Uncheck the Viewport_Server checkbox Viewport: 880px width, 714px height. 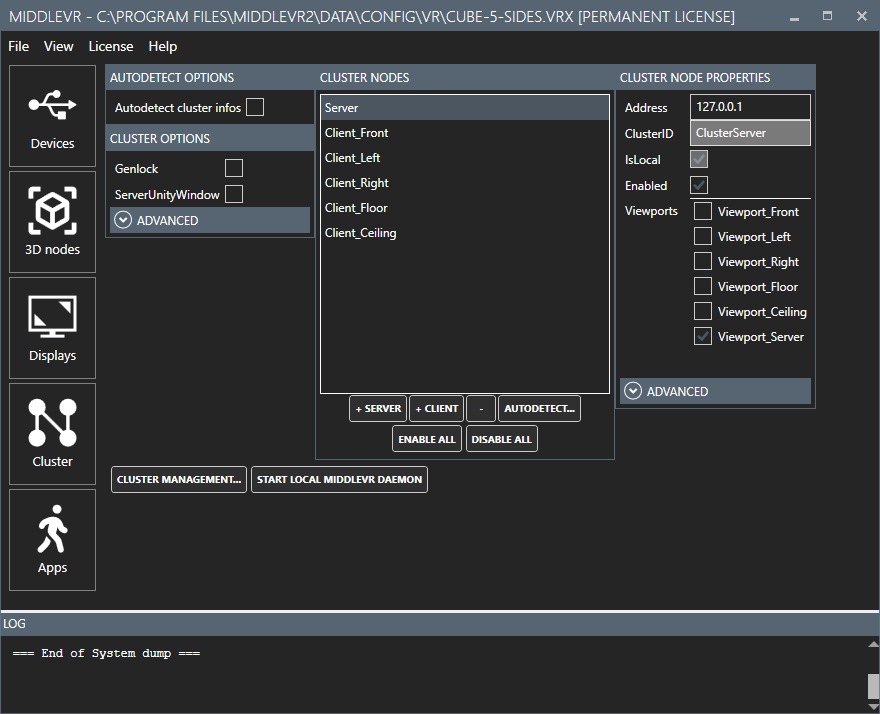[703, 336]
